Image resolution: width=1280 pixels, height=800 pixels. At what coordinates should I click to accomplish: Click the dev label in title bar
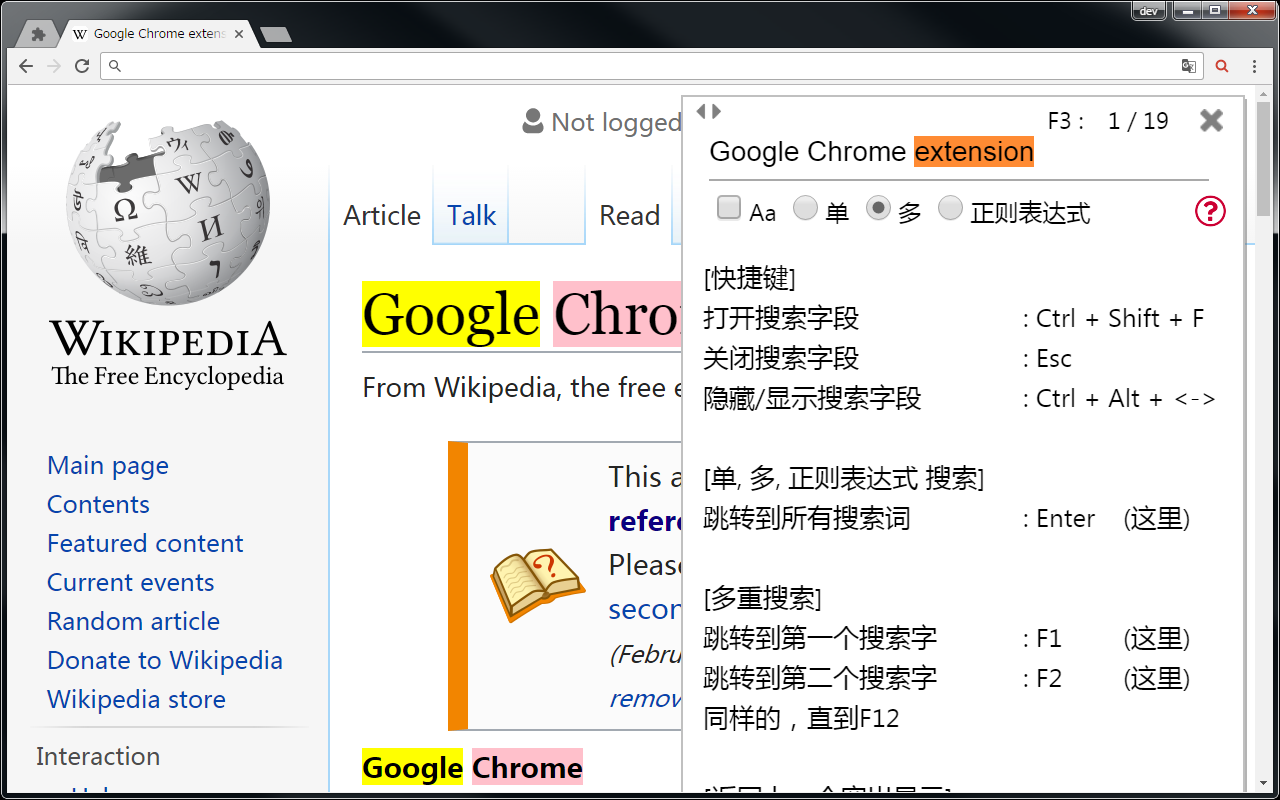[x=1148, y=11]
